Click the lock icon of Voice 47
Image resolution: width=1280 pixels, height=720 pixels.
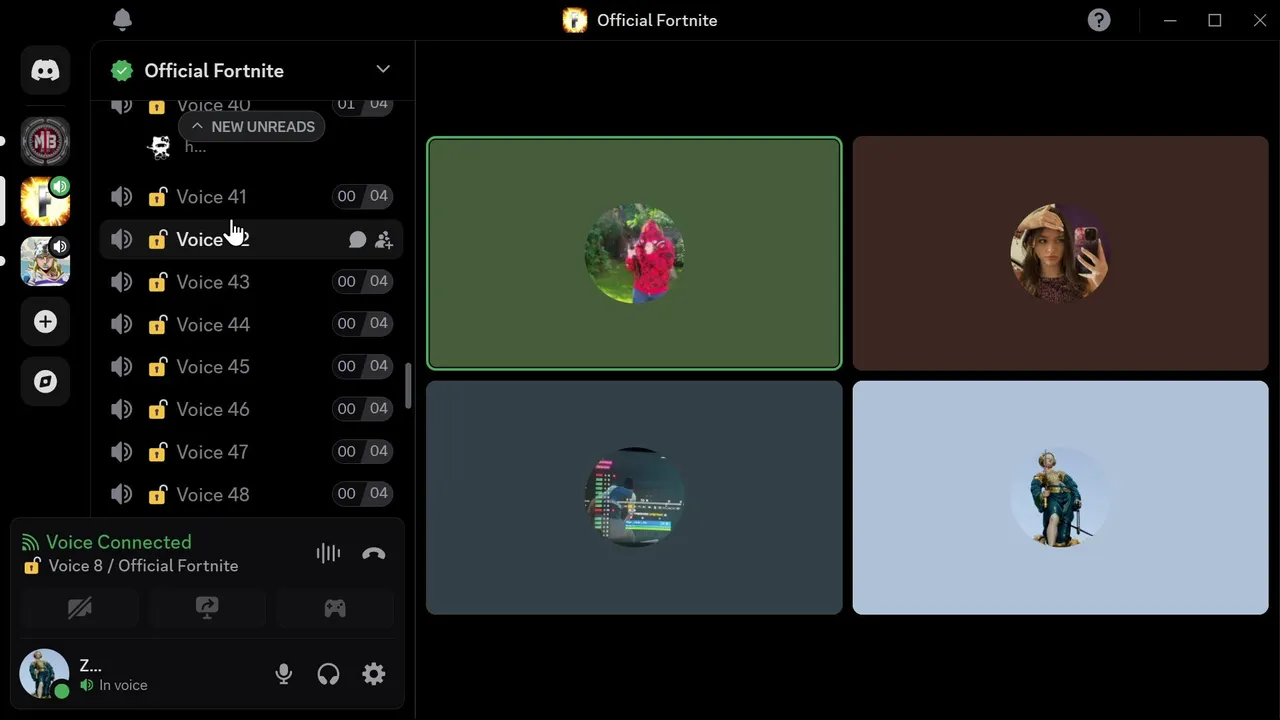pyautogui.click(x=157, y=452)
